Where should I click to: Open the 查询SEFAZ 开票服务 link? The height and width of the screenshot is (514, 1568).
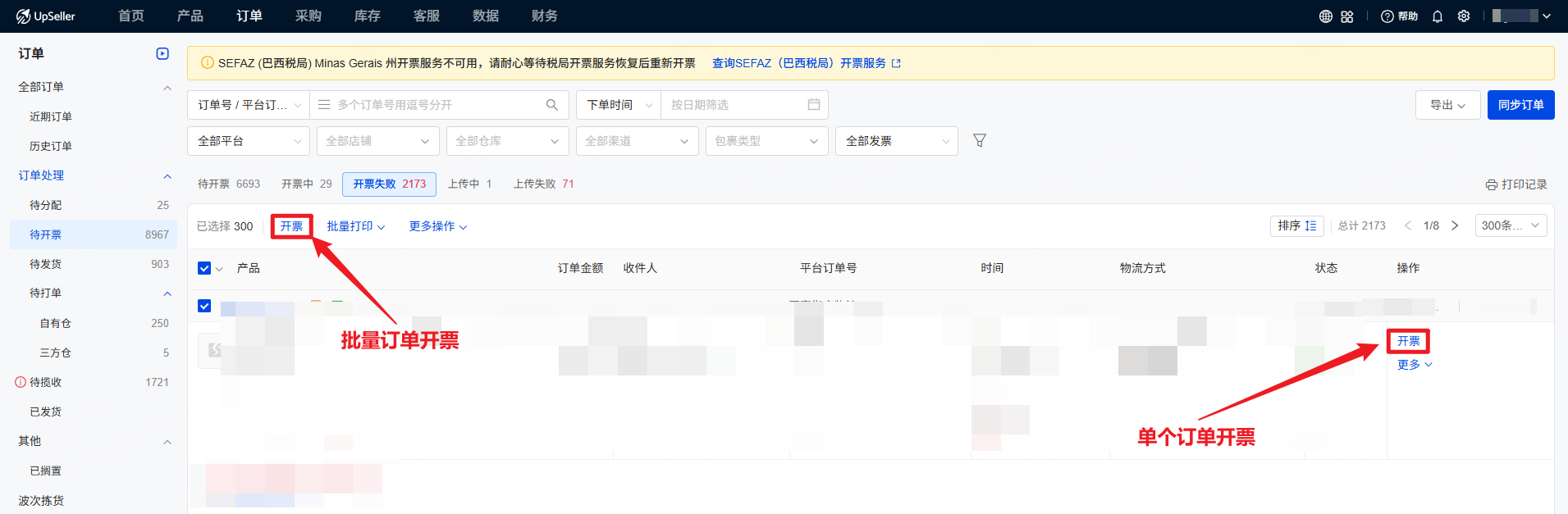coord(805,63)
